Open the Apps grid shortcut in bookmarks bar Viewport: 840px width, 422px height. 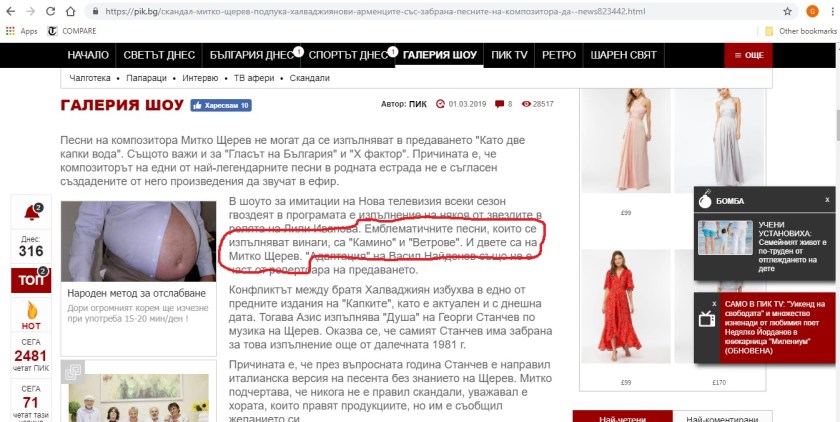(x=22, y=31)
